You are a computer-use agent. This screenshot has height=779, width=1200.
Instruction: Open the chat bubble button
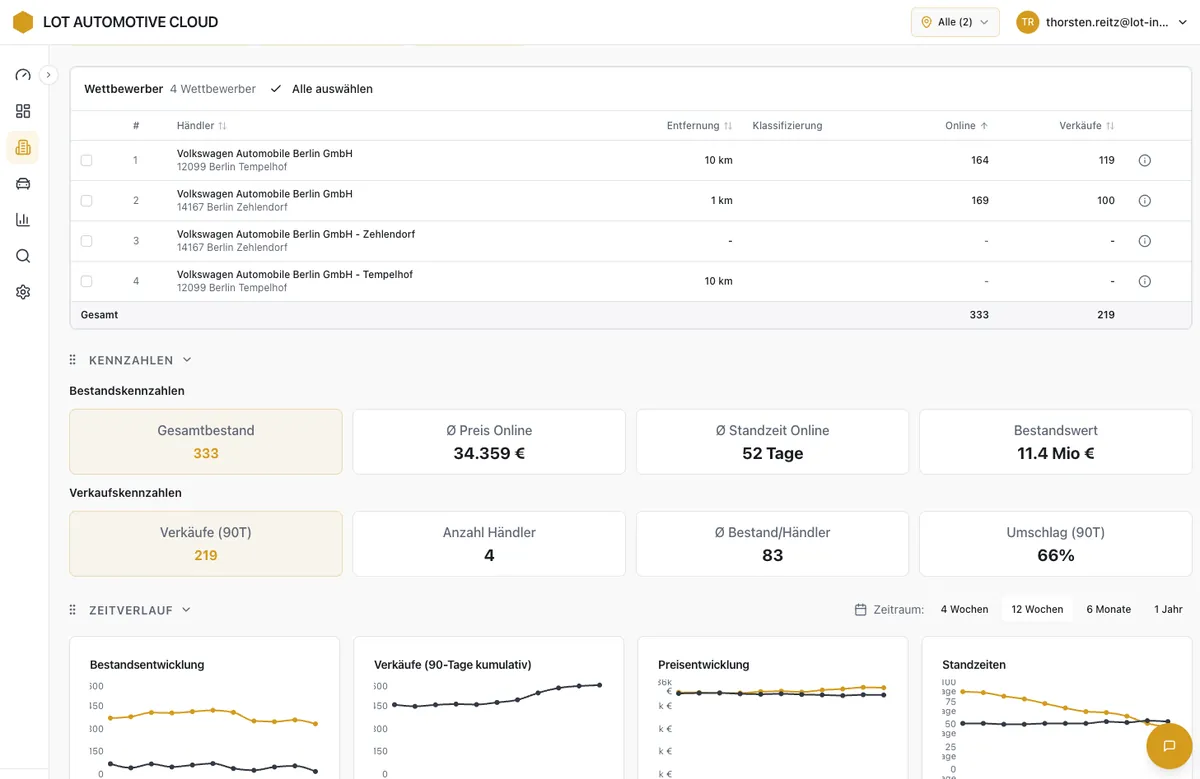tap(1168, 746)
